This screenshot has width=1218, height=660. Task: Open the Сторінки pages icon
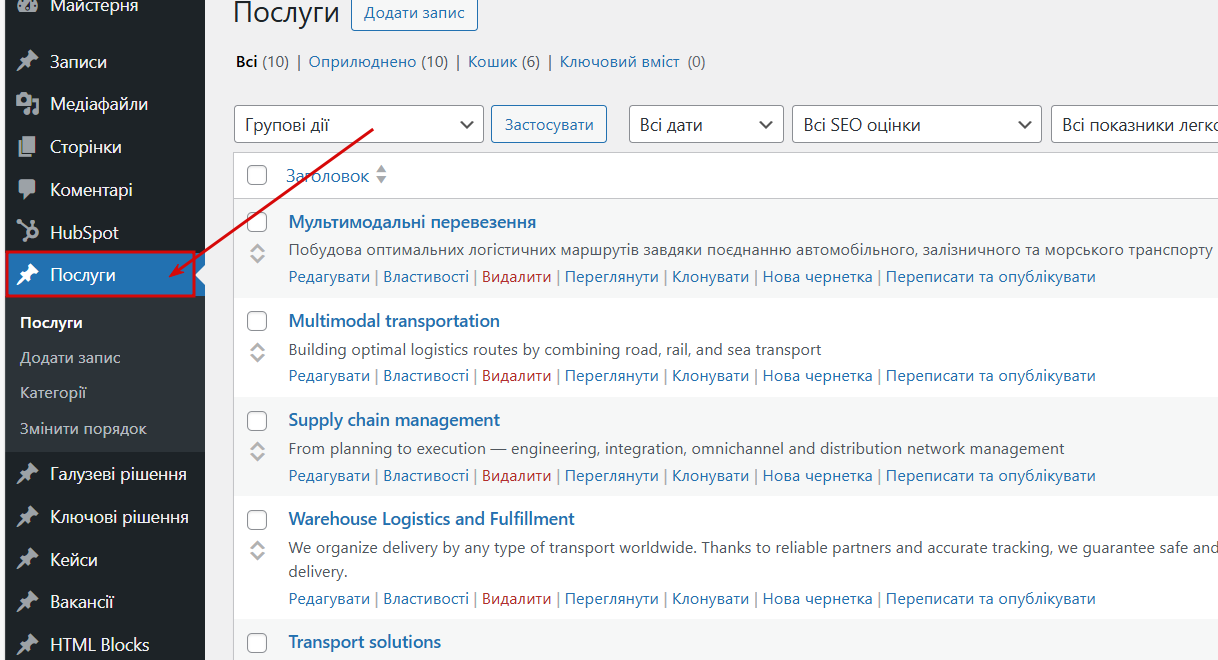28,147
